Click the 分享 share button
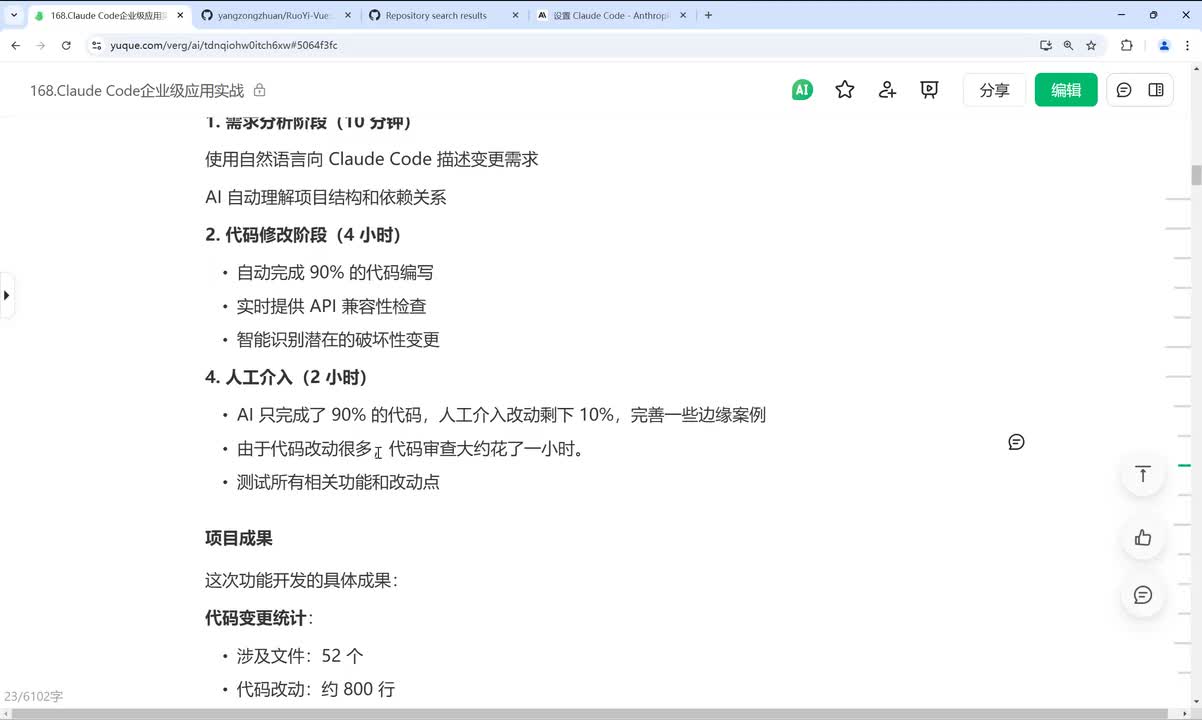Screen dimensions: 1202x720 coord(994,90)
